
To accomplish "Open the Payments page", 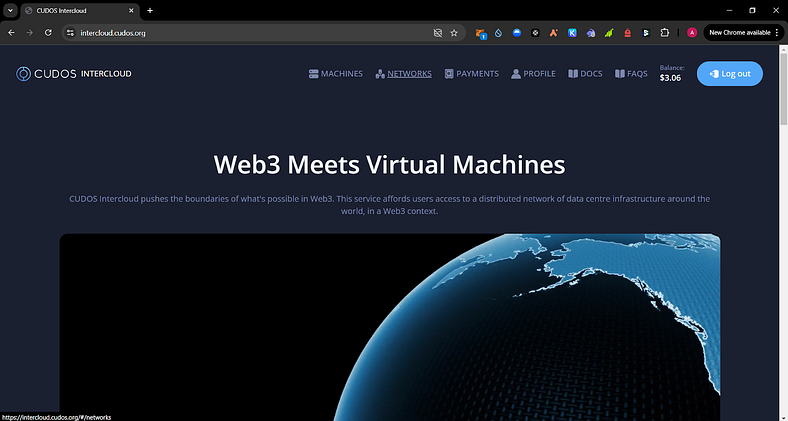I will pos(472,74).
